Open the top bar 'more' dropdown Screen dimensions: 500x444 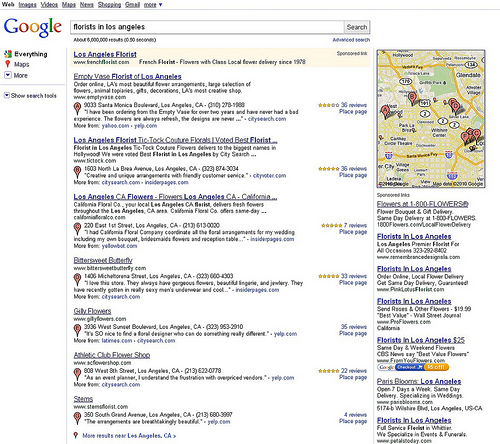tap(153, 5)
